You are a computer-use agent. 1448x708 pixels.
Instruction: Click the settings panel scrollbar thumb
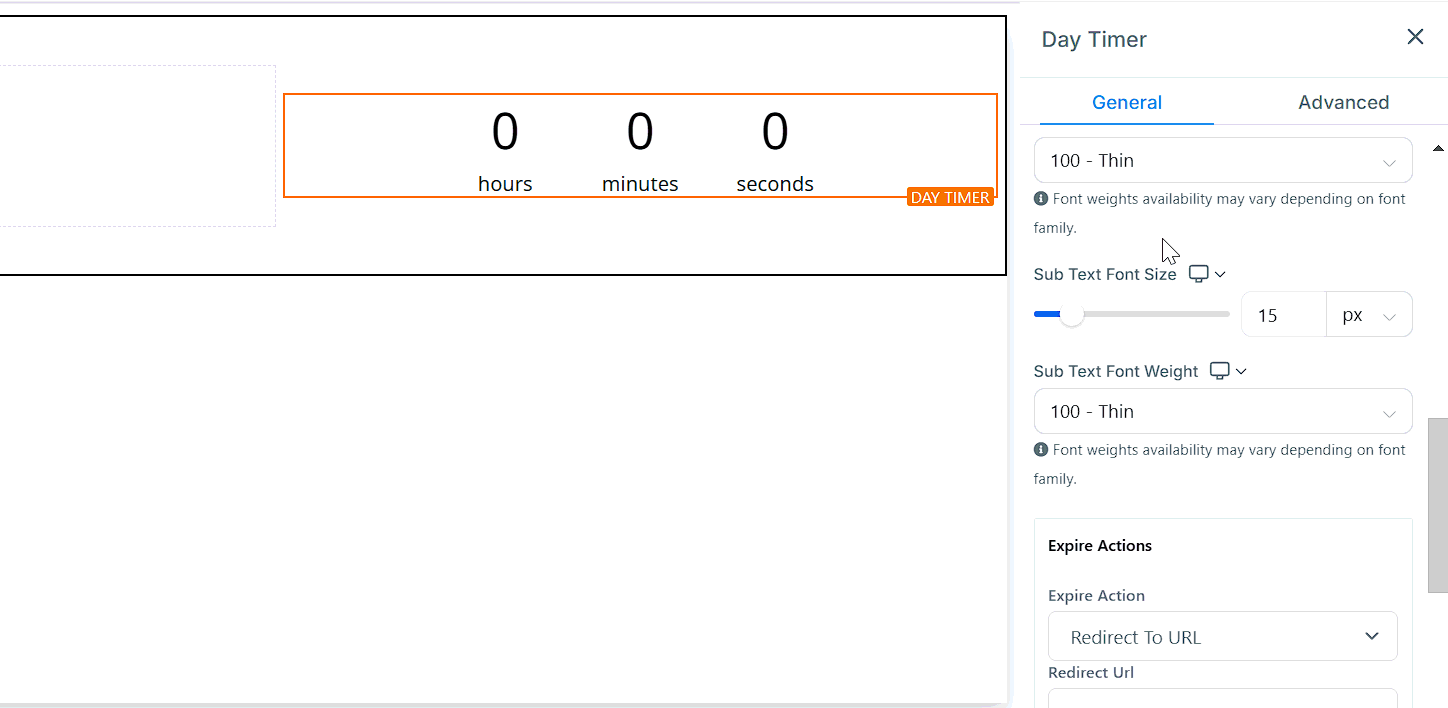pos(1437,505)
